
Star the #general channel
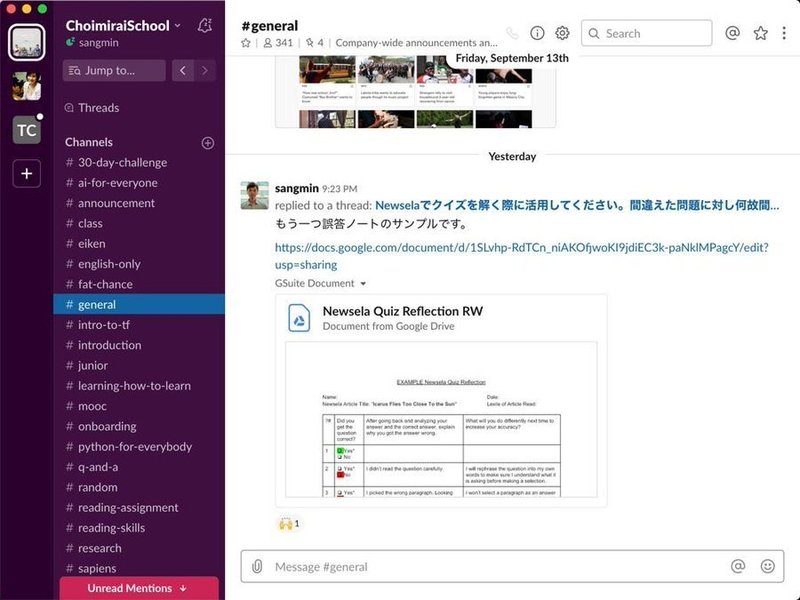pyautogui.click(x=245, y=43)
